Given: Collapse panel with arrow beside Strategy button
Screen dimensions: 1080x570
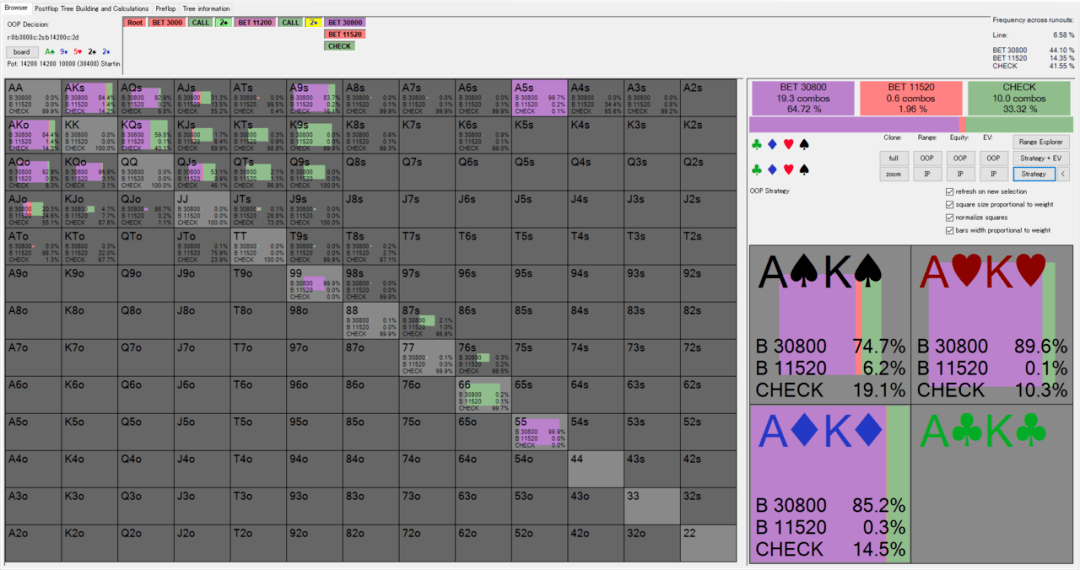Looking at the screenshot, I should click(x=1063, y=174).
